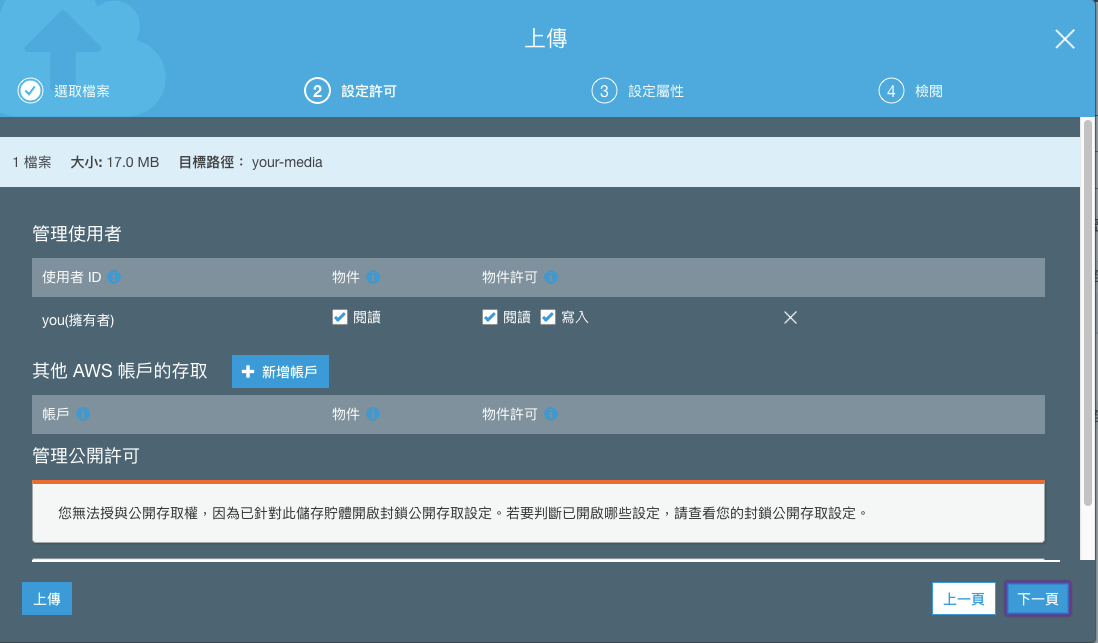Screen dimensions: 1098x643
Task: Go to completed step 選取檔案
Action: point(64,91)
